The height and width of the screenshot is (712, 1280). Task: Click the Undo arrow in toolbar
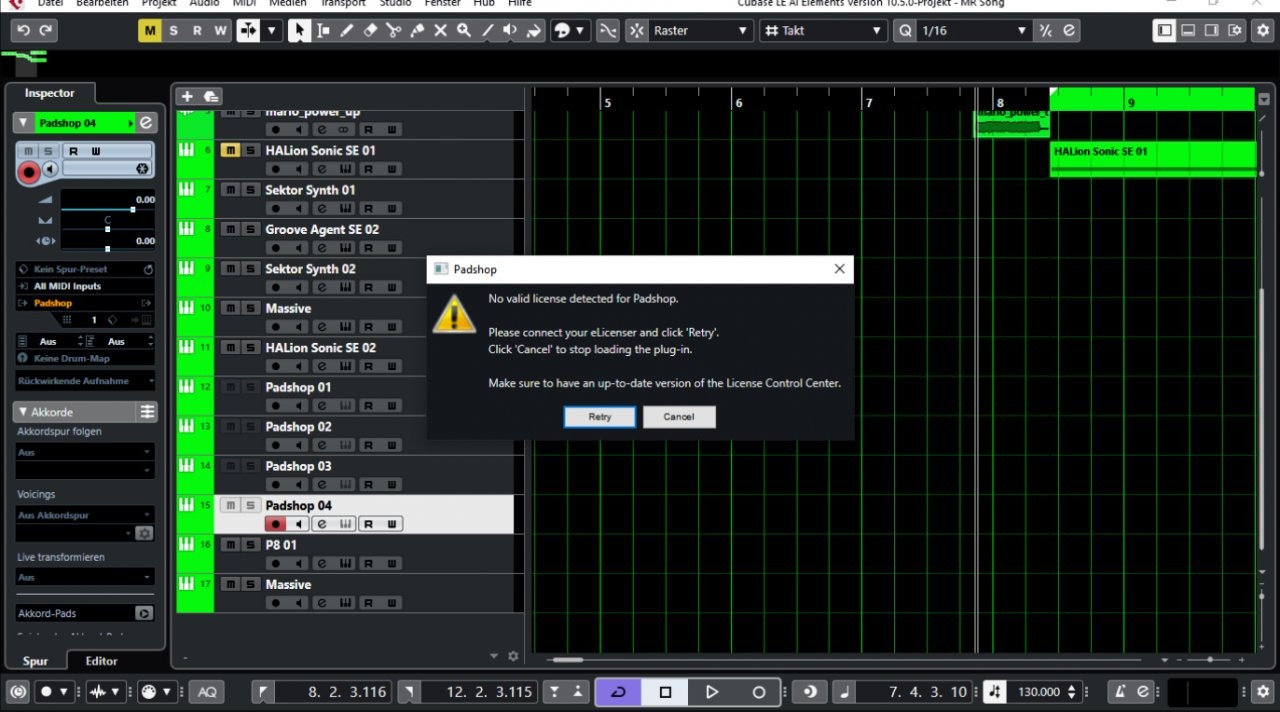click(x=22, y=31)
